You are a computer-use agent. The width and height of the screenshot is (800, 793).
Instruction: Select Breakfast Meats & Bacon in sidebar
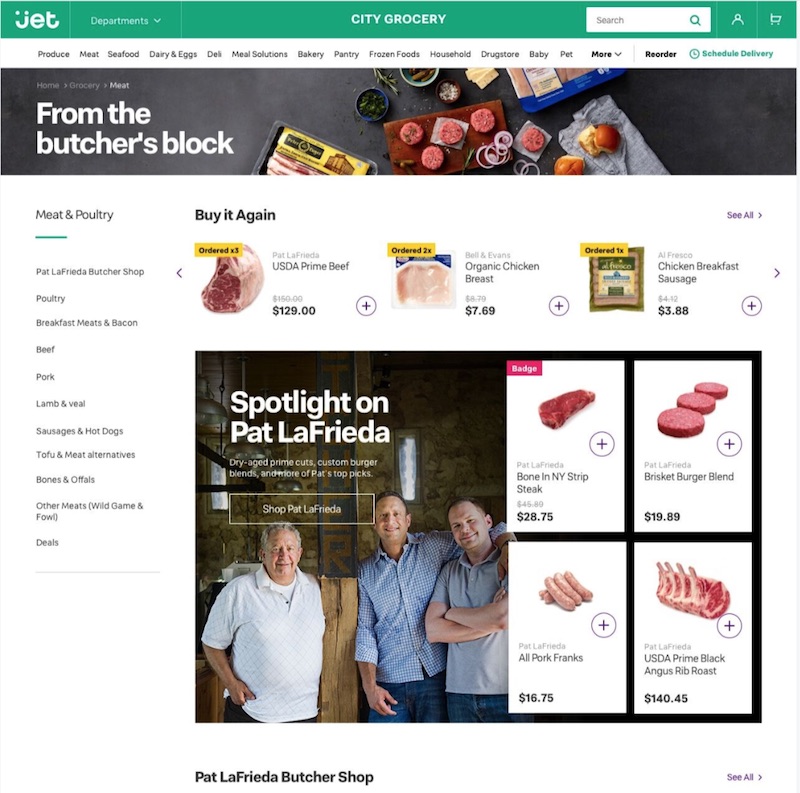tap(87, 323)
